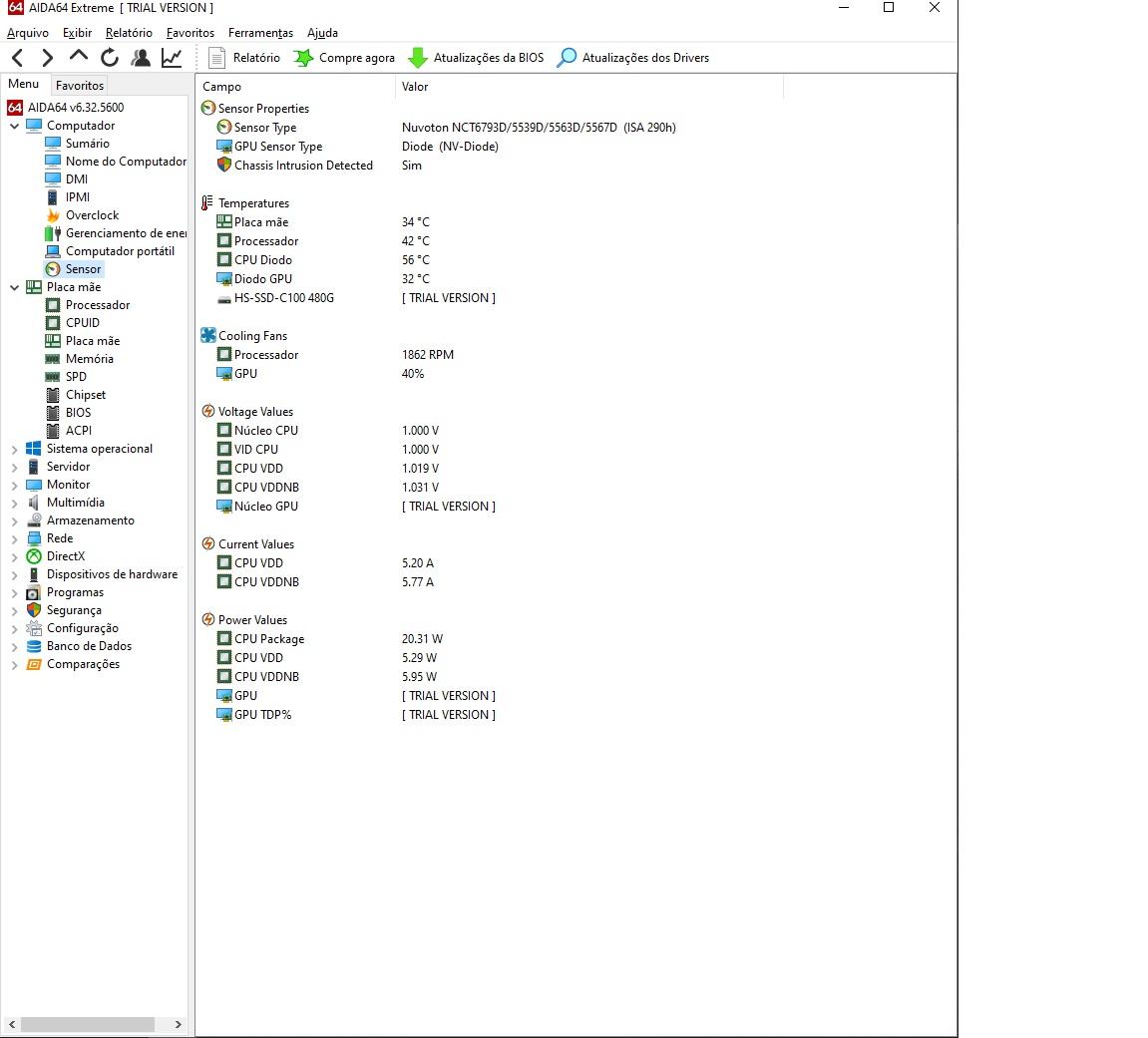The height and width of the screenshot is (1038, 1148).
Task: Click the Valor column header
Action: pos(589,87)
